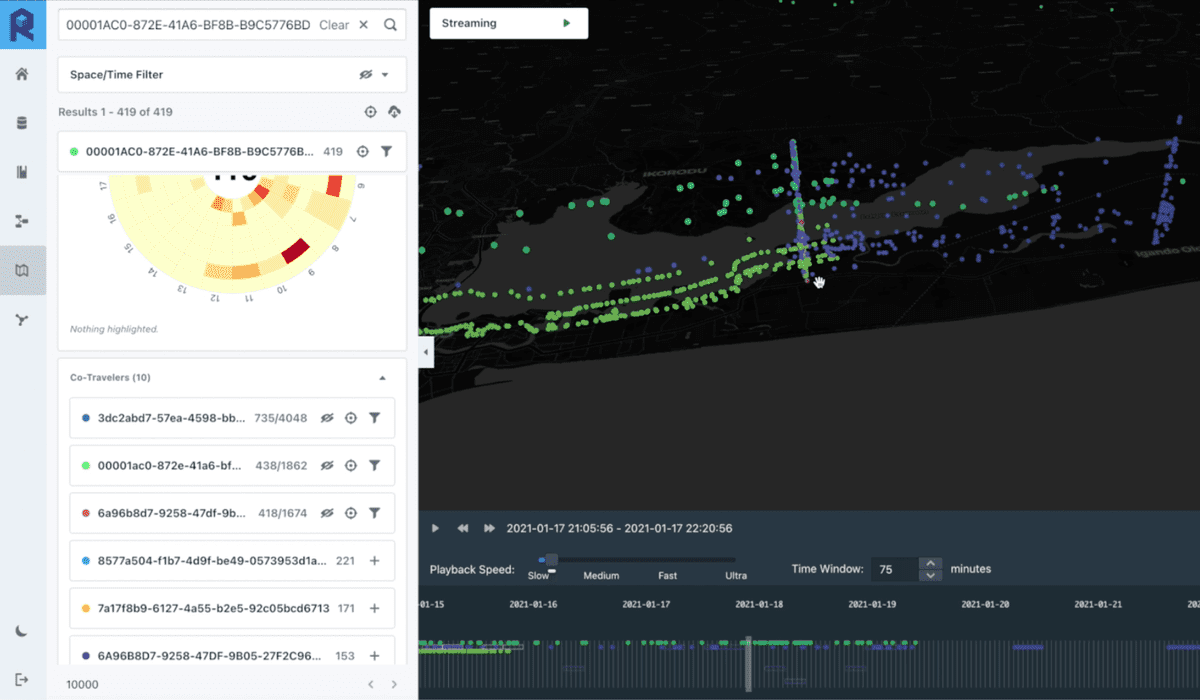Filter by co-traveler 00001ac0 funnel icon
Viewport: 1200px width, 700px height.
click(374, 465)
